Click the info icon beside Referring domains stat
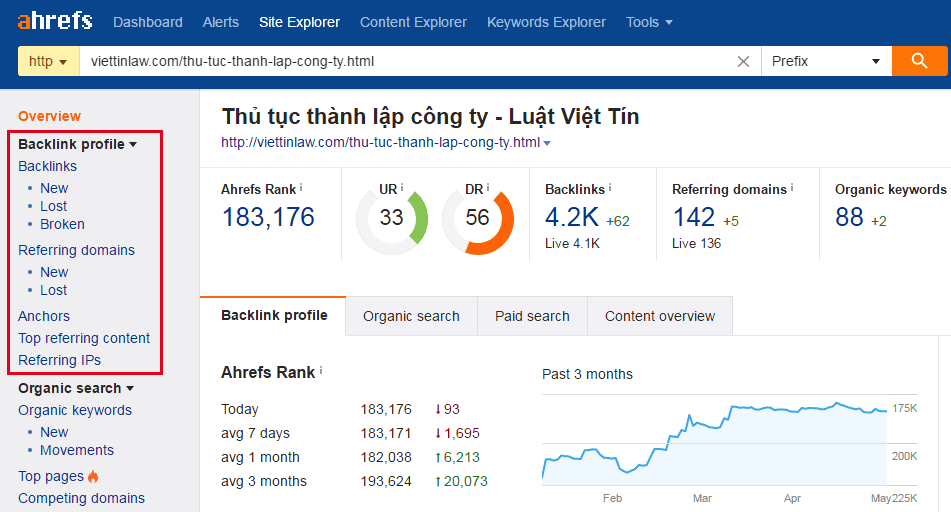951x512 pixels. pos(792,188)
